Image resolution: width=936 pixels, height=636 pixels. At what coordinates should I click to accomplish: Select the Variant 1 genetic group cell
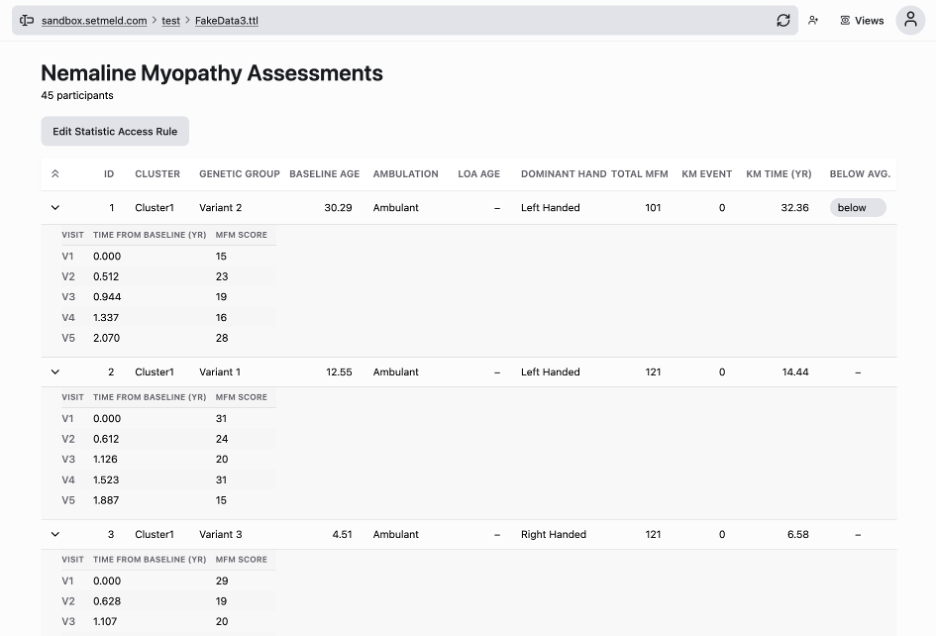click(x=220, y=371)
